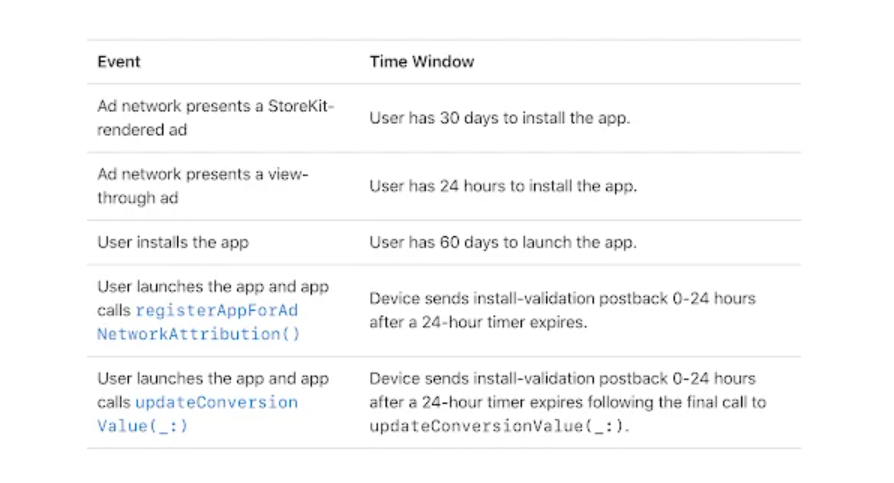
Task: Select the 'User installs the app' row
Action: 444,242
